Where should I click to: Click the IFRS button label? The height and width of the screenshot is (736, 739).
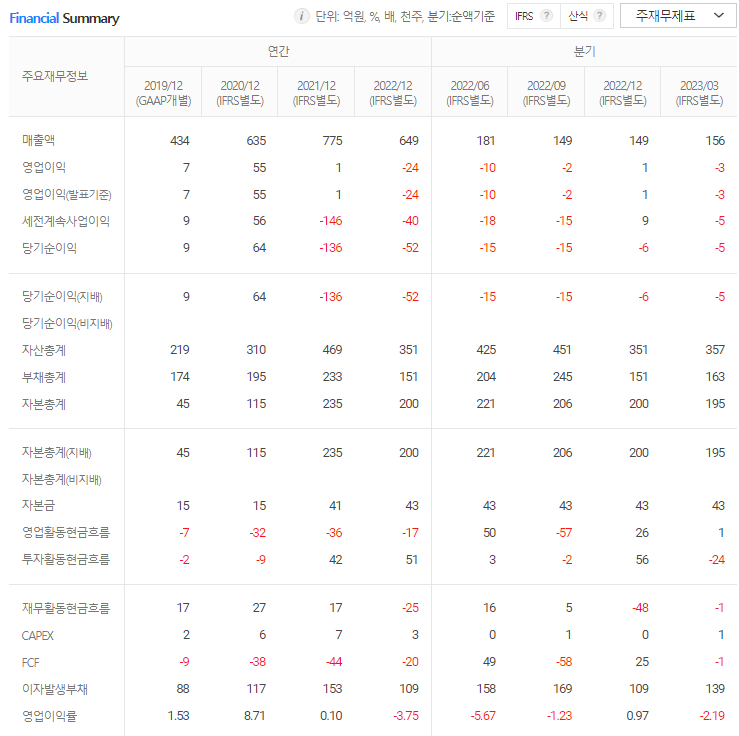[524, 16]
